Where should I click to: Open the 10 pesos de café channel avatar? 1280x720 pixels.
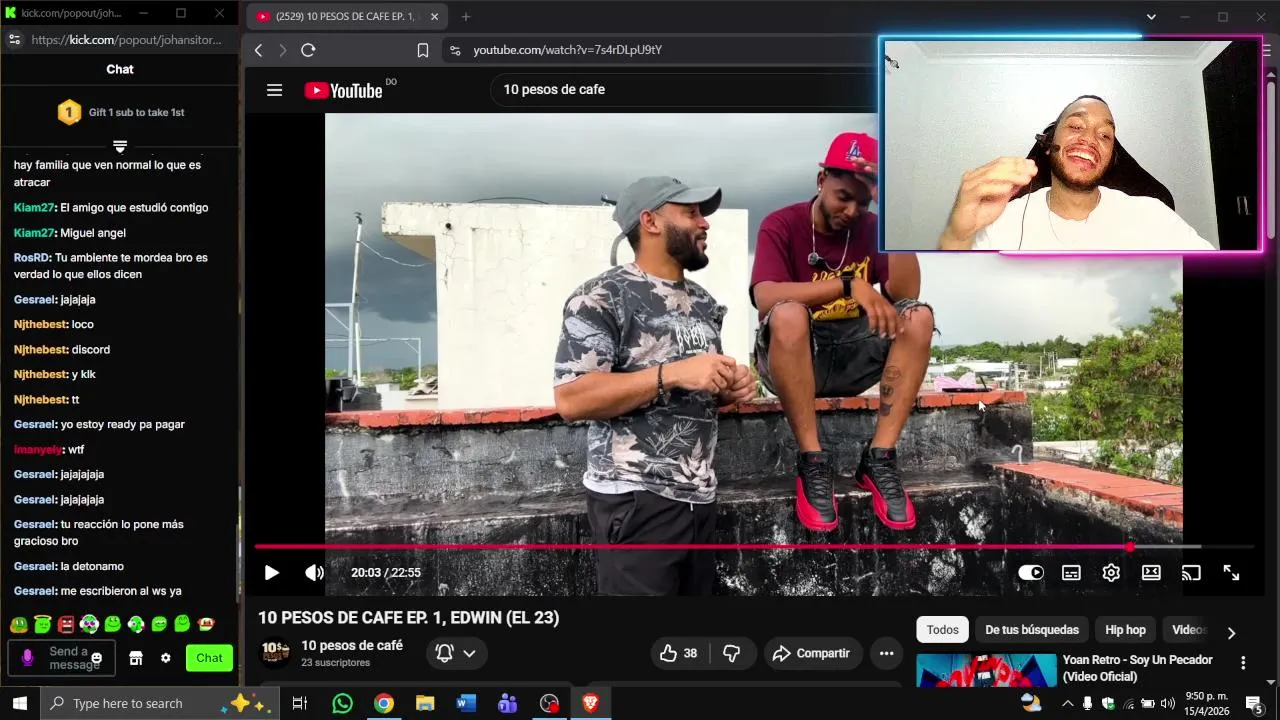click(275, 653)
